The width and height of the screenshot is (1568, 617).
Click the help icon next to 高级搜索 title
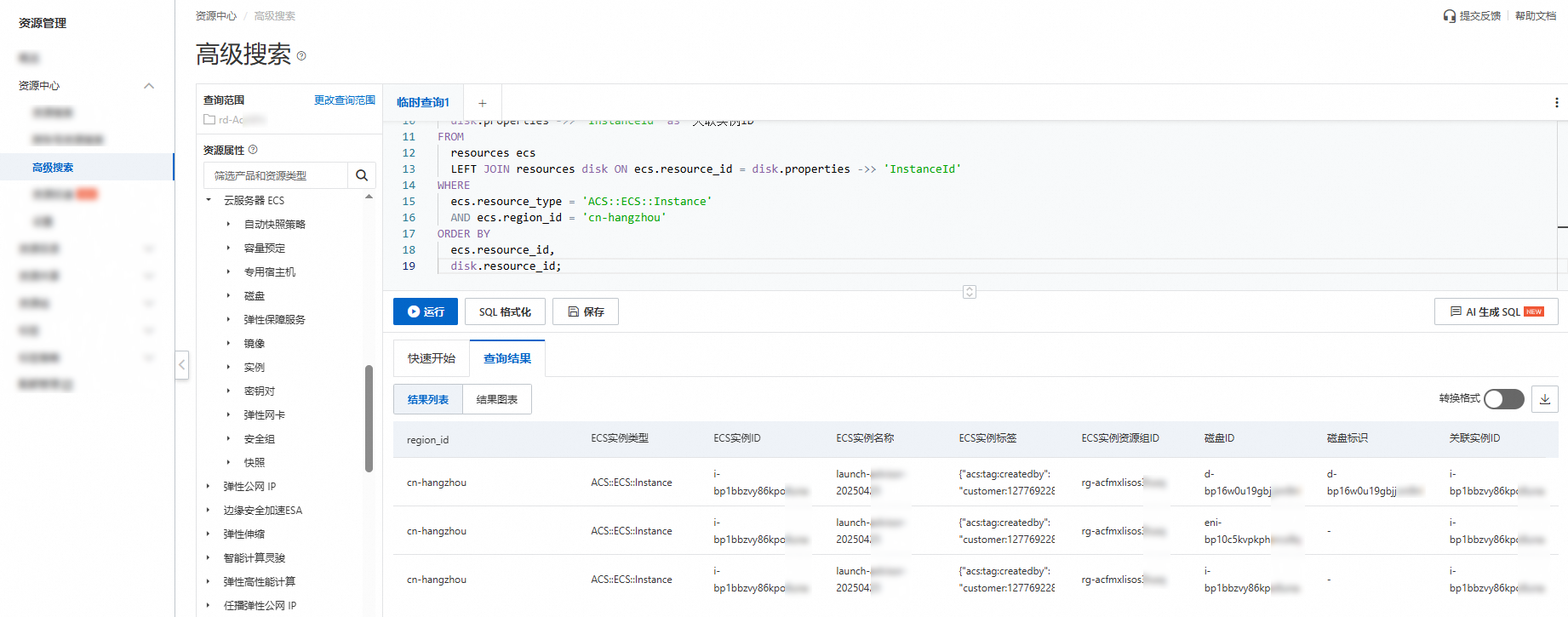[x=301, y=56]
